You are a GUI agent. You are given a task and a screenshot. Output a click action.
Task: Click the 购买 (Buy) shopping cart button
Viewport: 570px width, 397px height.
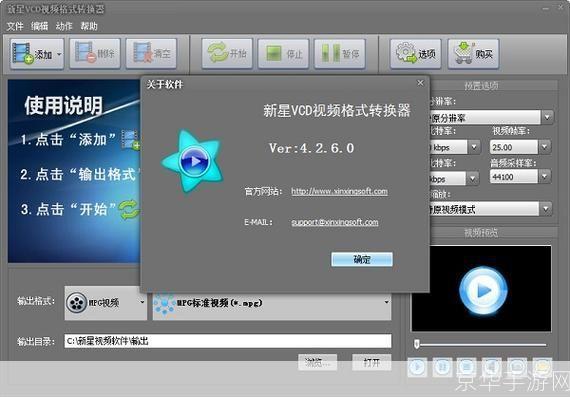(x=473, y=54)
